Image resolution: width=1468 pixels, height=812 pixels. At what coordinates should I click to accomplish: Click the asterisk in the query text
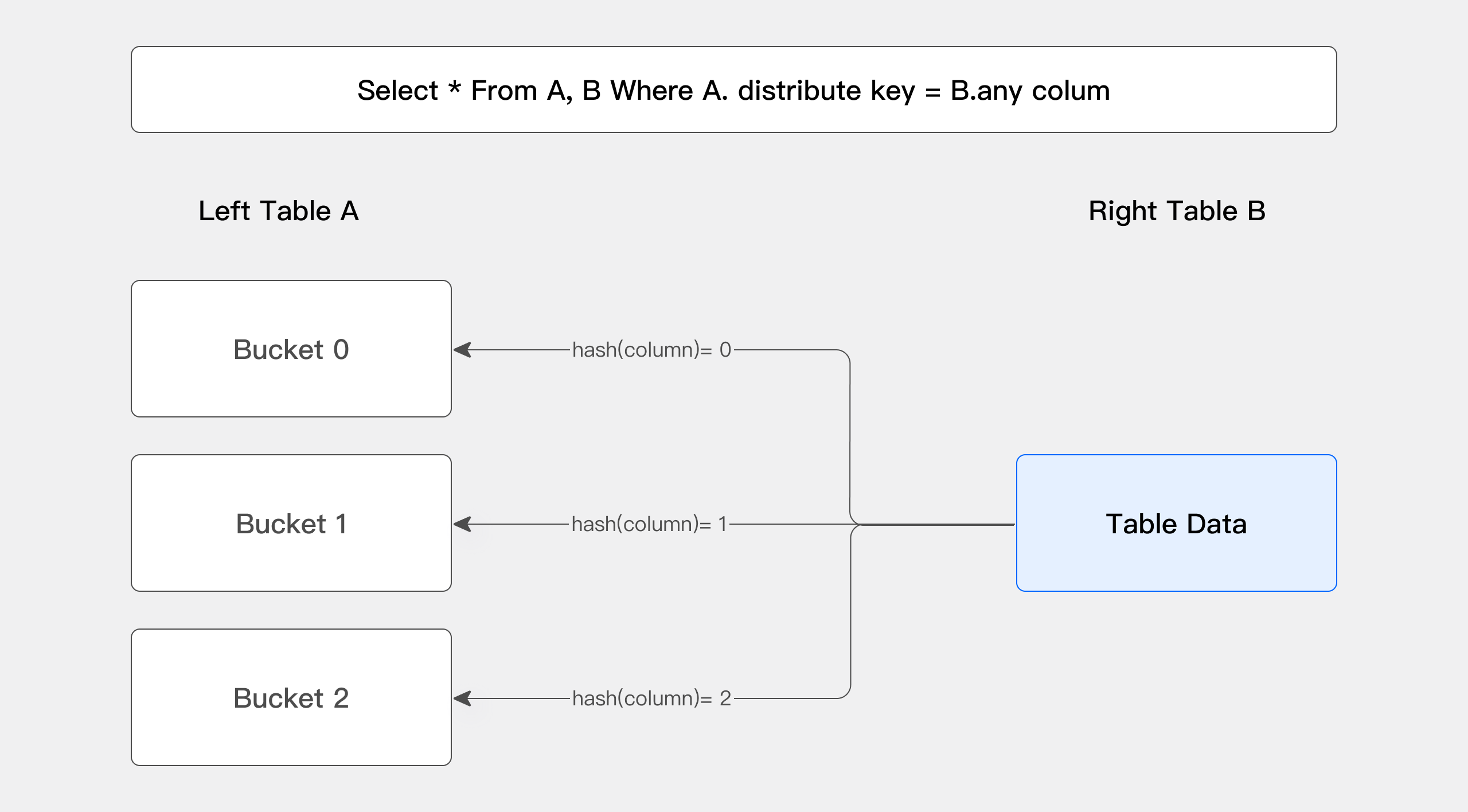(x=454, y=88)
